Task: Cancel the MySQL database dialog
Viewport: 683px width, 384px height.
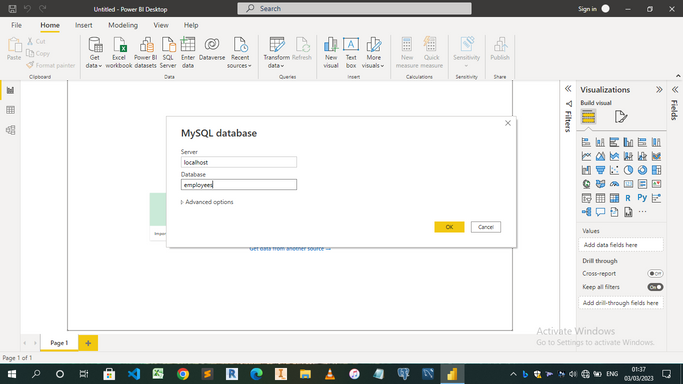Action: click(486, 227)
